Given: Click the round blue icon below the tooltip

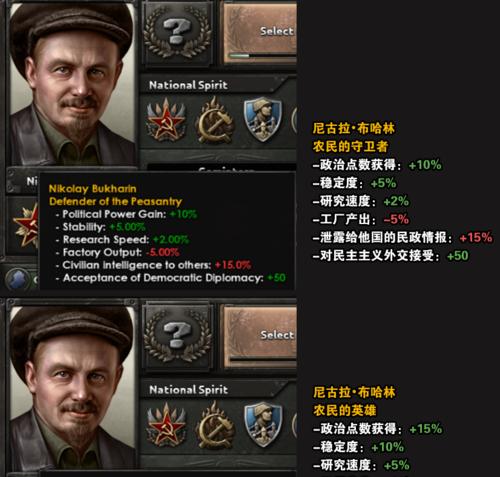Looking at the screenshot, I should [x=17, y=279].
